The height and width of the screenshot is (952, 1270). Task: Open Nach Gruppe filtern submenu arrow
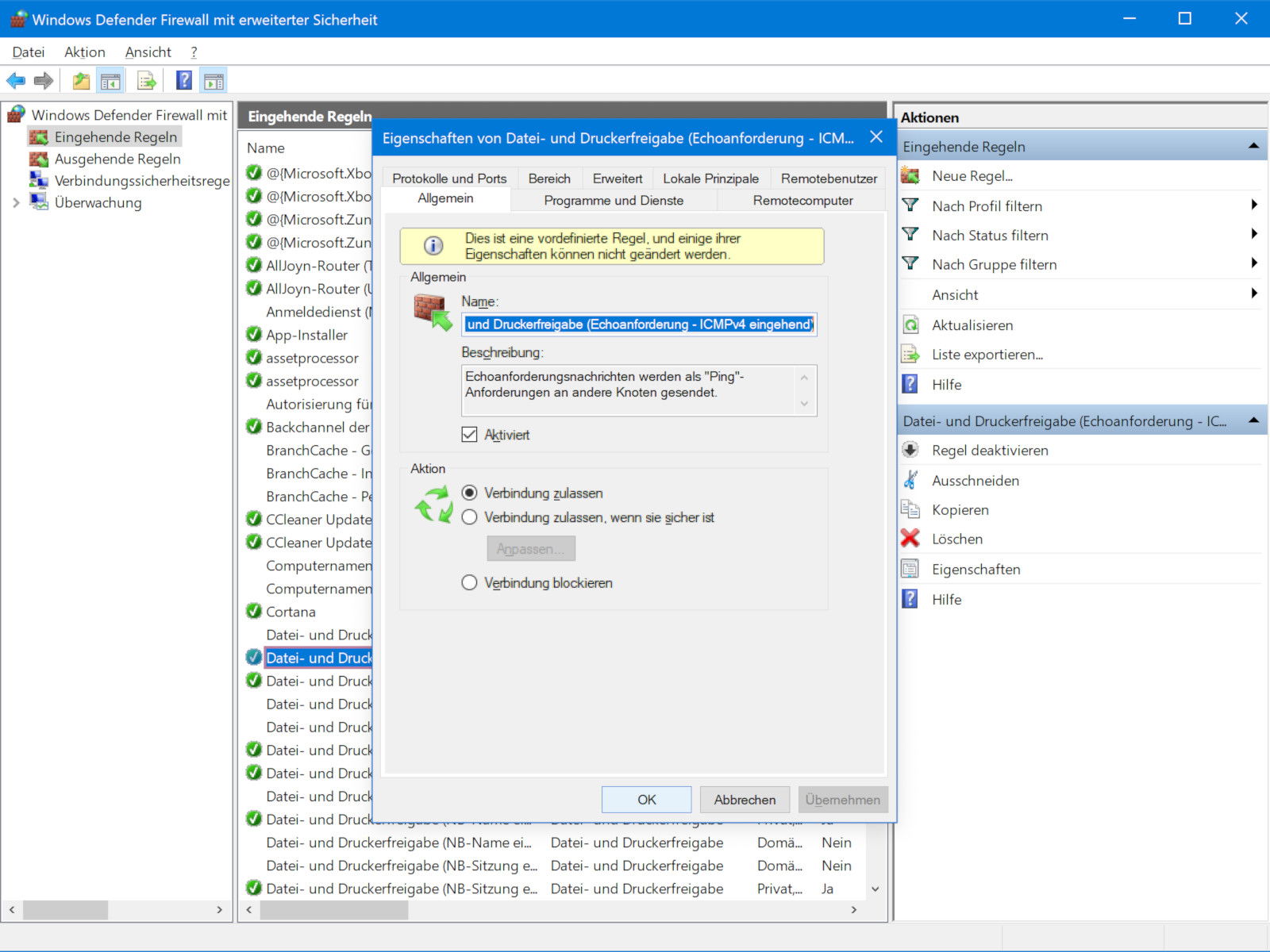(1254, 263)
